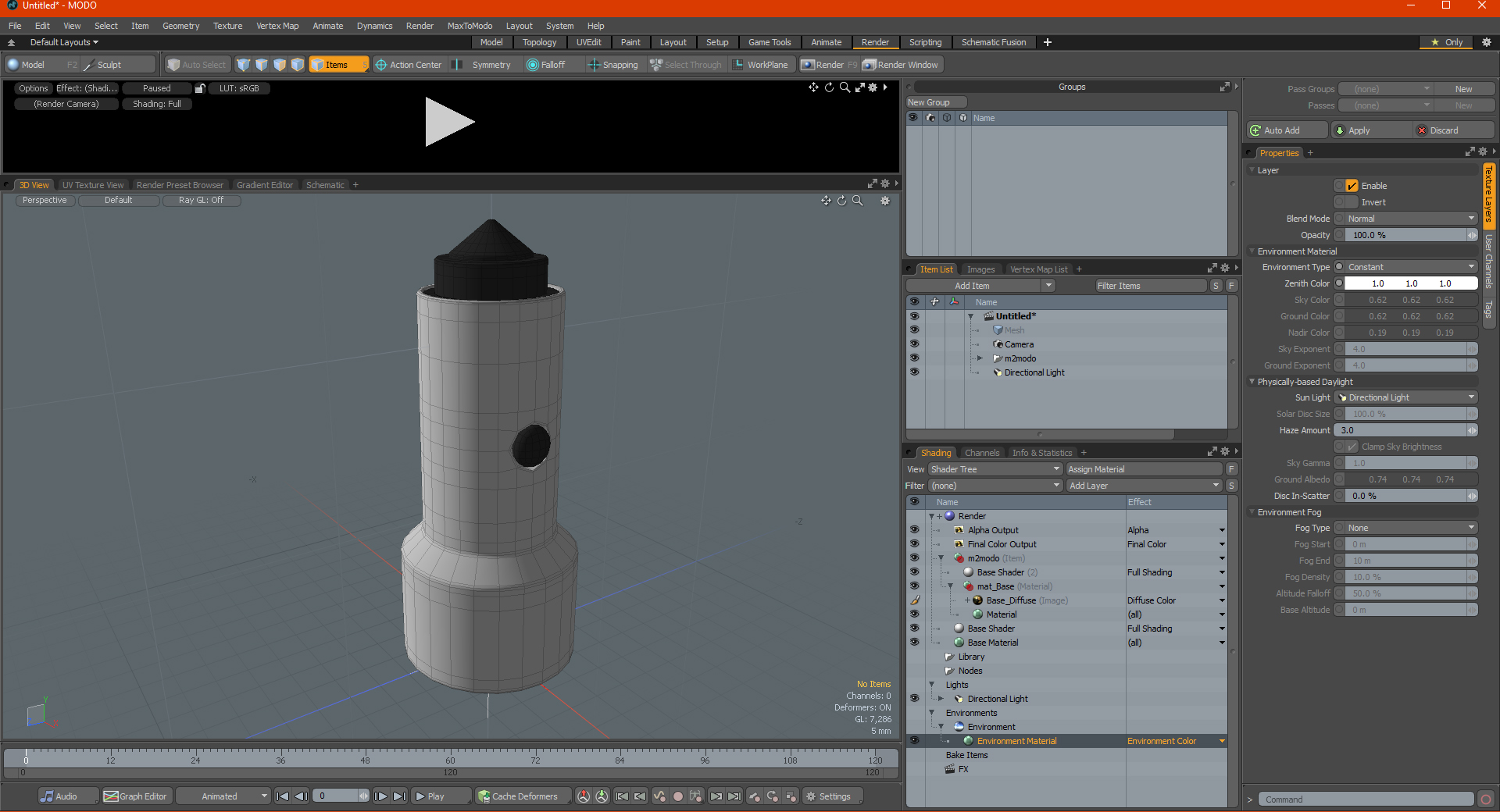Click the lock icon in render preview

200,88
